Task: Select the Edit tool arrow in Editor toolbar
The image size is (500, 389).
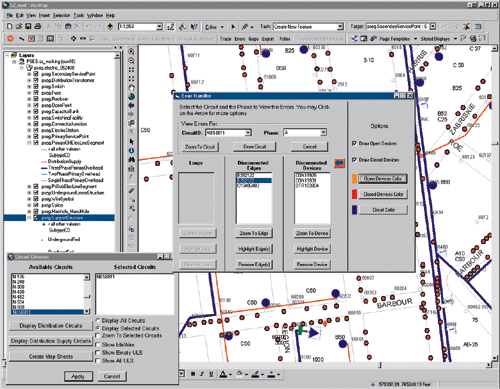Action: 233,27
